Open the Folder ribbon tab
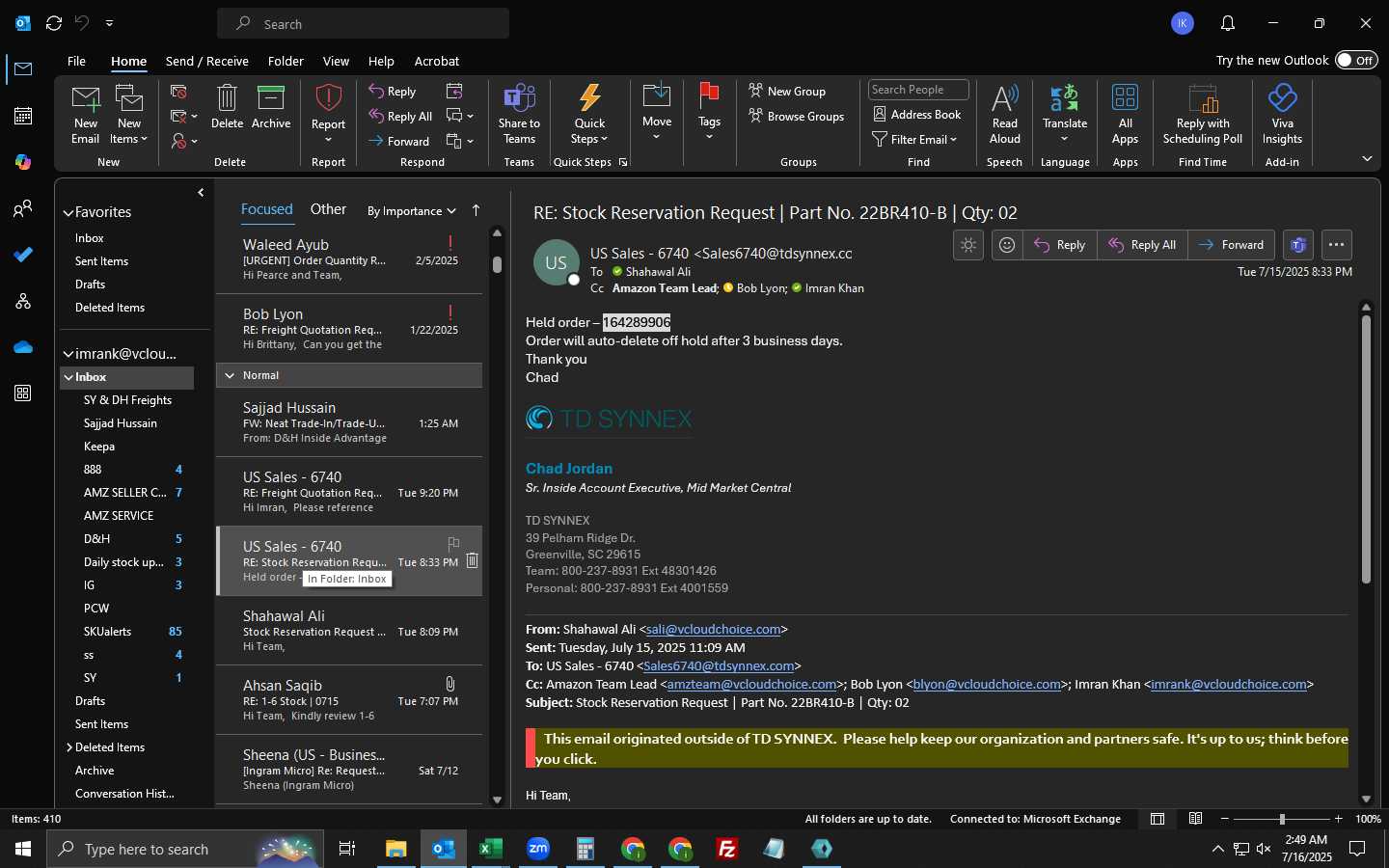Screen dimensions: 1389x868 tap(286, 61)
